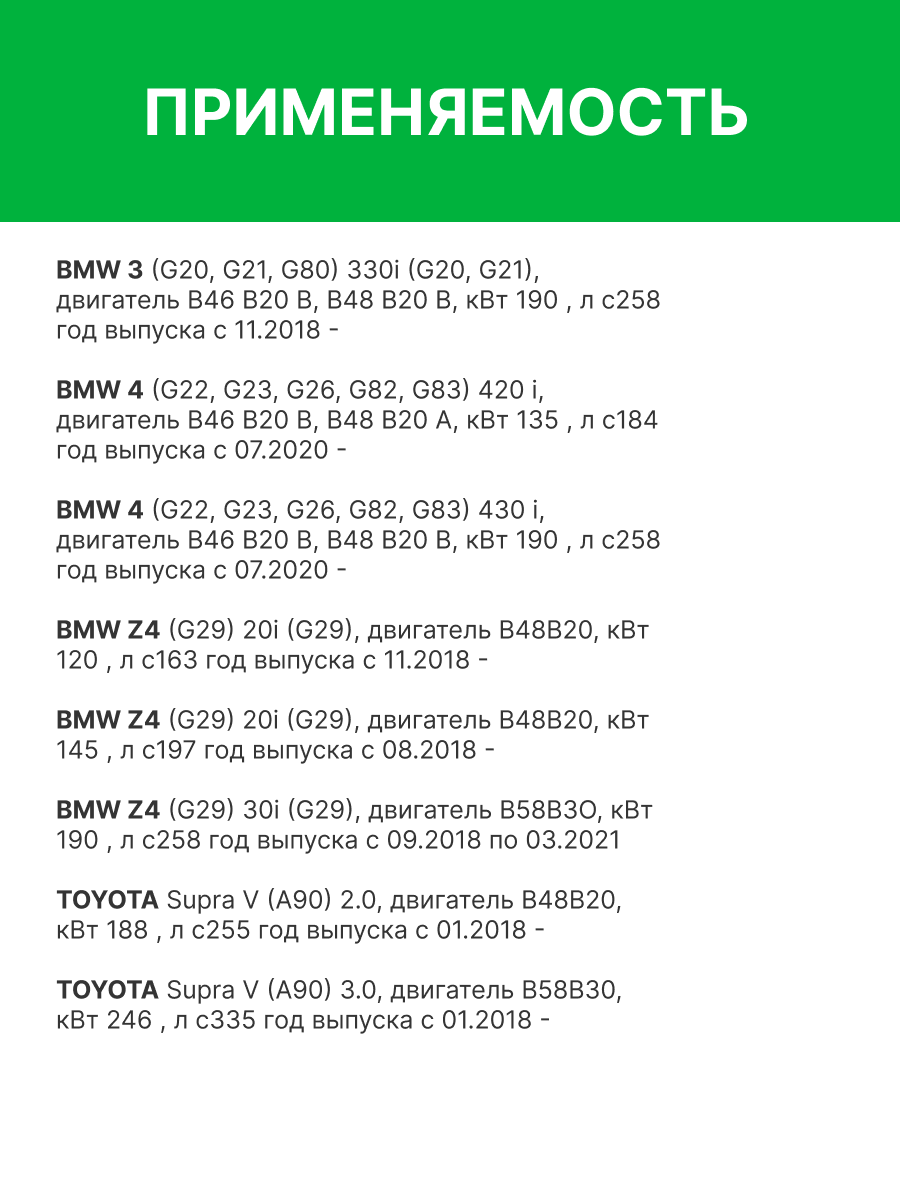This screenshot has width=900, height=1200.
Task: Click bold "BMW Z4" in the 30i entry
Action: tap(108, 810)
